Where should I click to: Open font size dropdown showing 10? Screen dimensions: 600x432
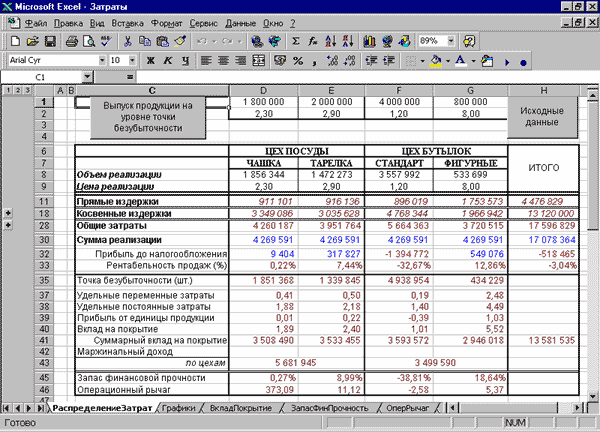point(132,60)
